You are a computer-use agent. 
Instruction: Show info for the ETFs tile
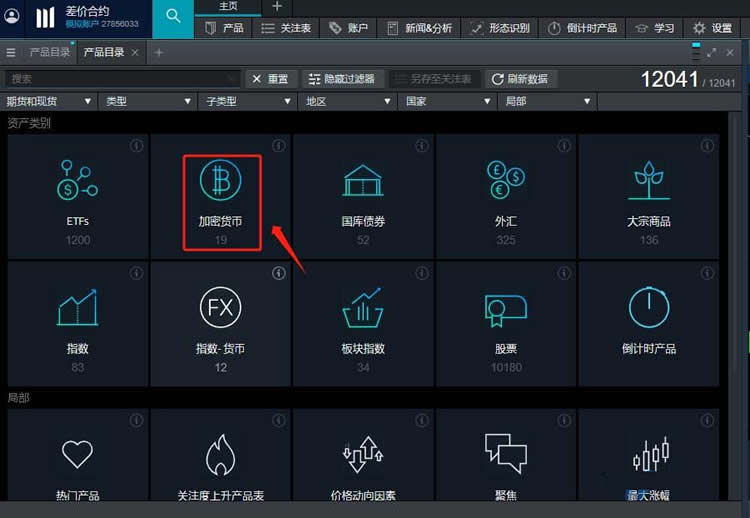coord(136,145)
